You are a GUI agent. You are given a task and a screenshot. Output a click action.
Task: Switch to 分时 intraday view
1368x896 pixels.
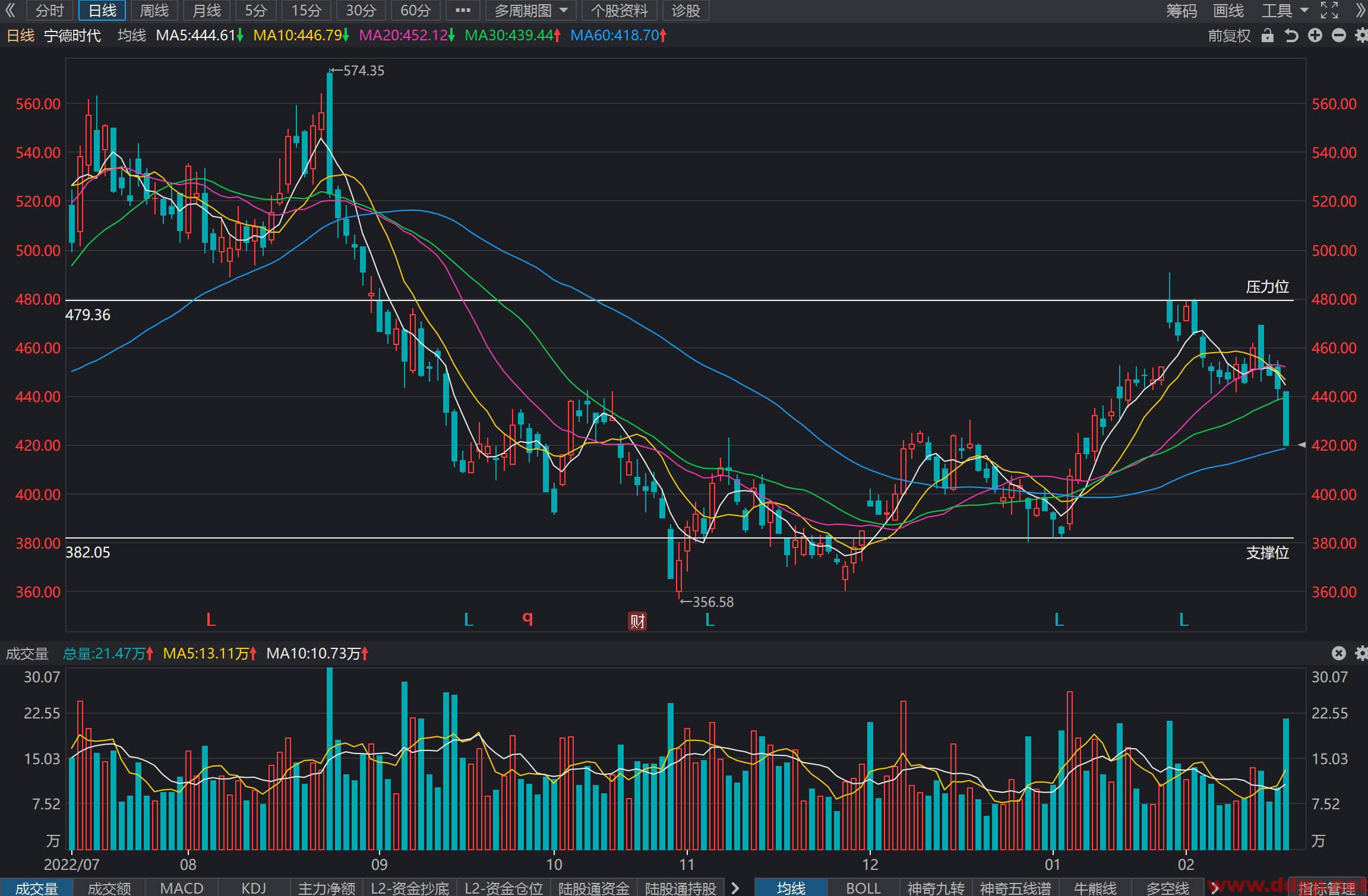pyautogui.click(x=49, y=11)
